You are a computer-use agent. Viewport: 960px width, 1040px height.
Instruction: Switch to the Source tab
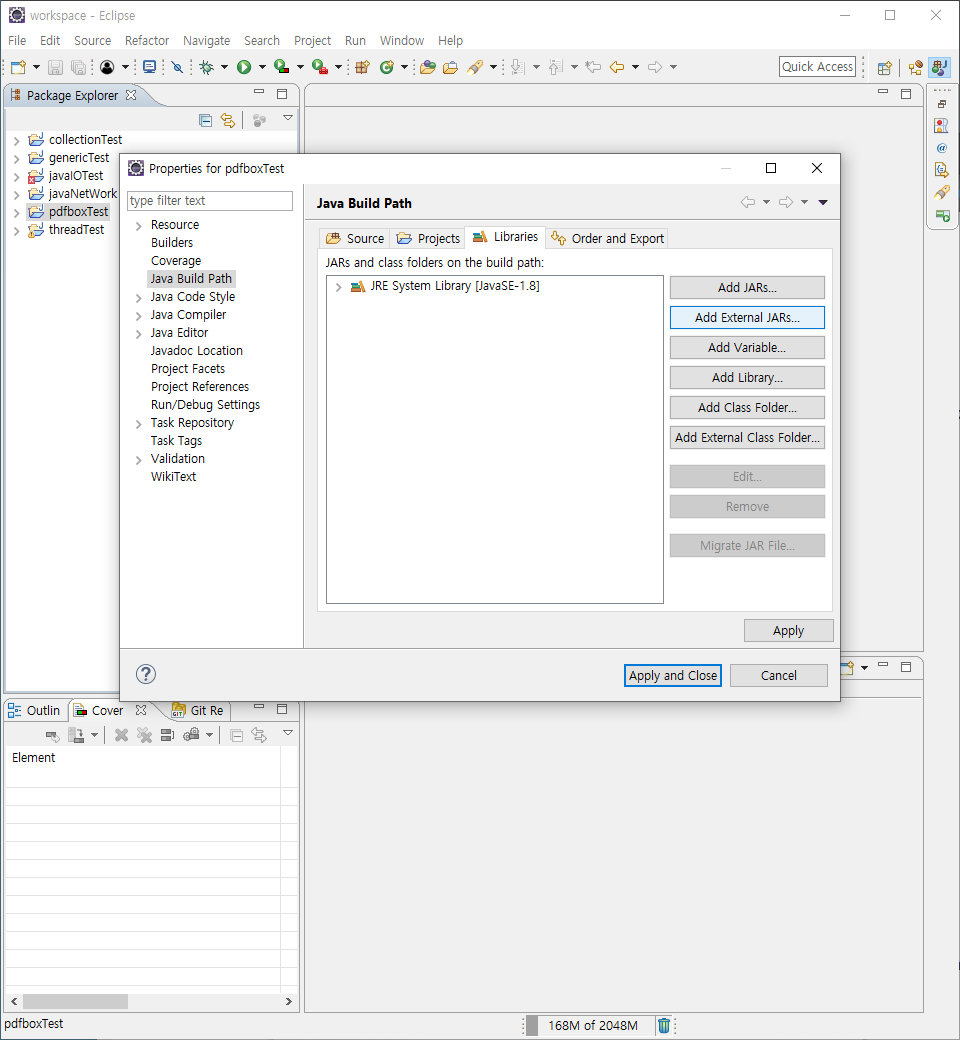355,238
